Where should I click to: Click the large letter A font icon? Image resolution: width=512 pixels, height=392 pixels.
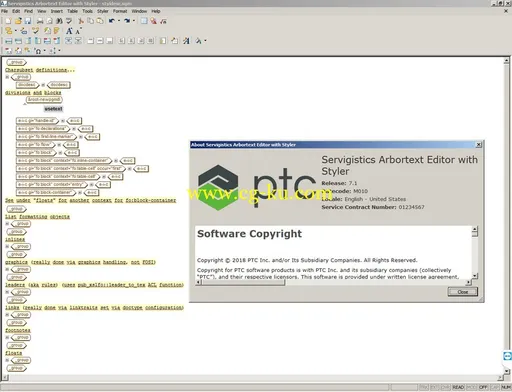click(69, 31)
